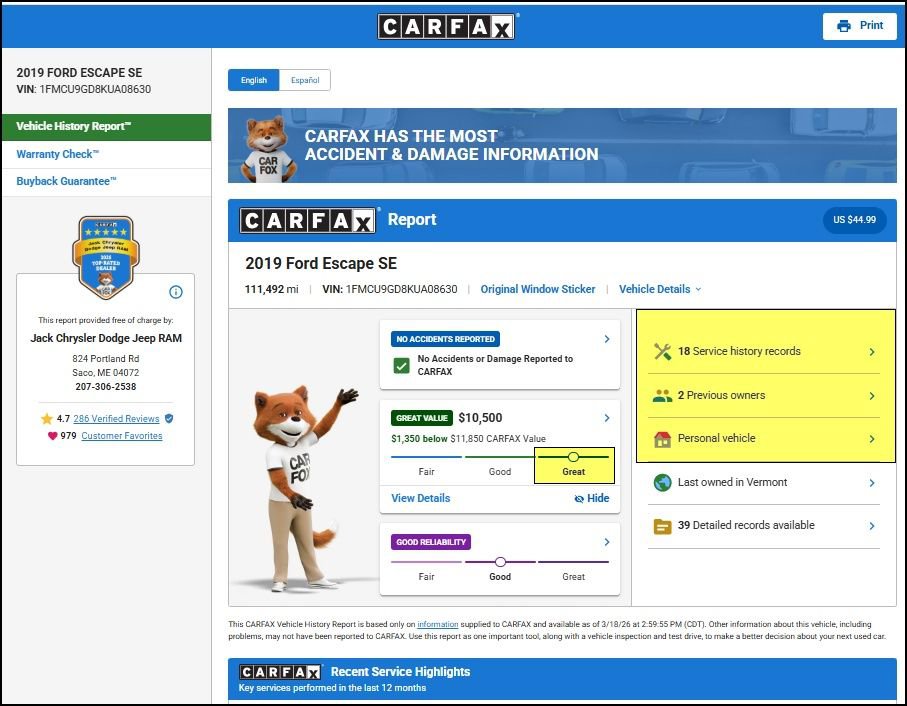Click the Great value slider marker
Image resolution: width=907 pixels, height=706 pixels.
click(573, 456)
